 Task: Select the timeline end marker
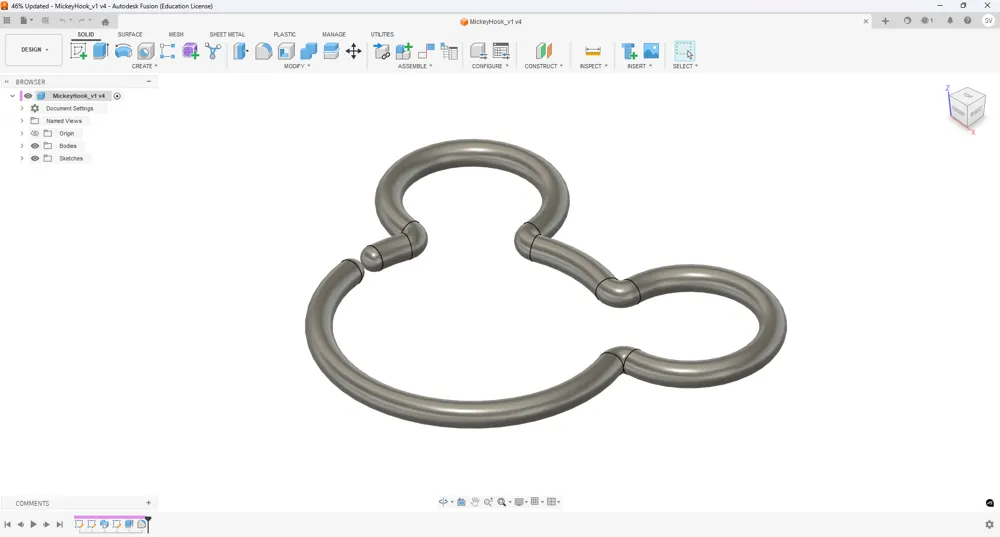coord(148,524)
